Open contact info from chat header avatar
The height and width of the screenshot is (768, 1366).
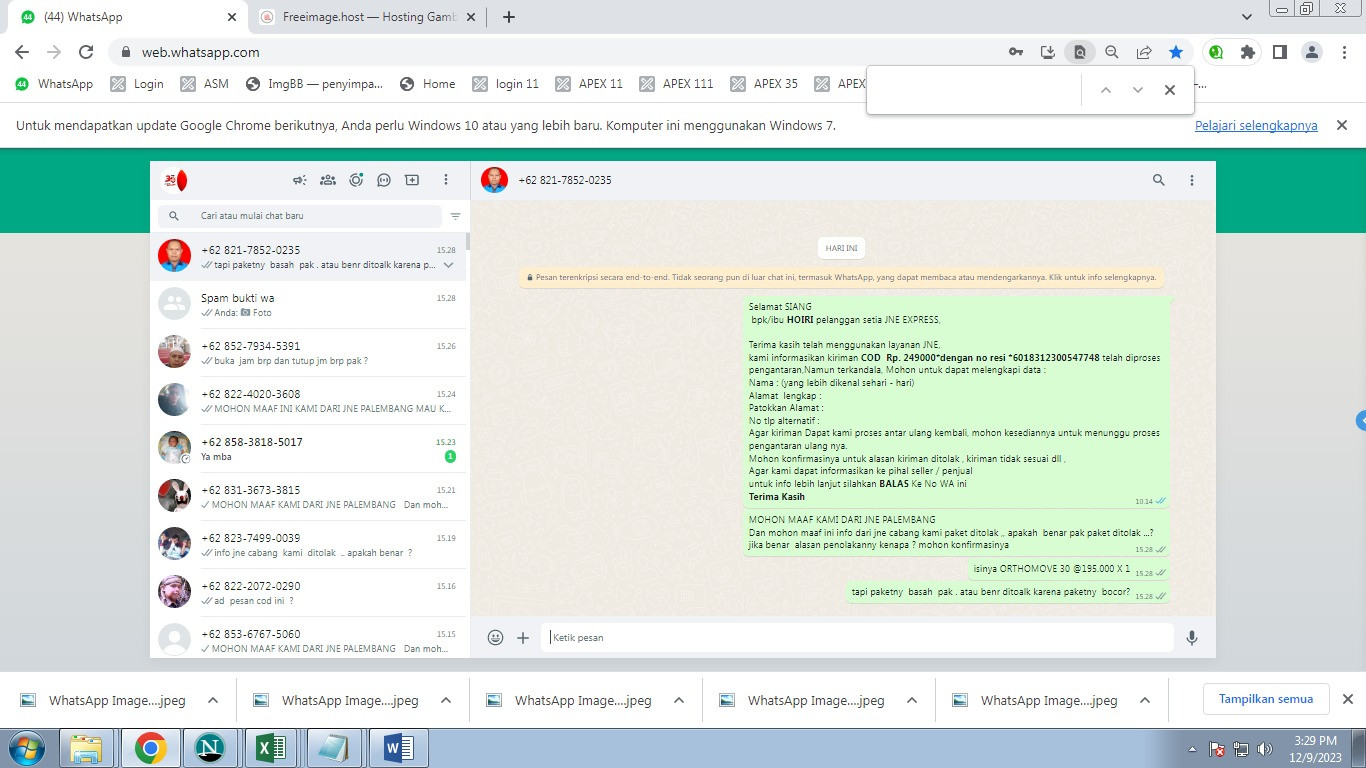[494, 180]
